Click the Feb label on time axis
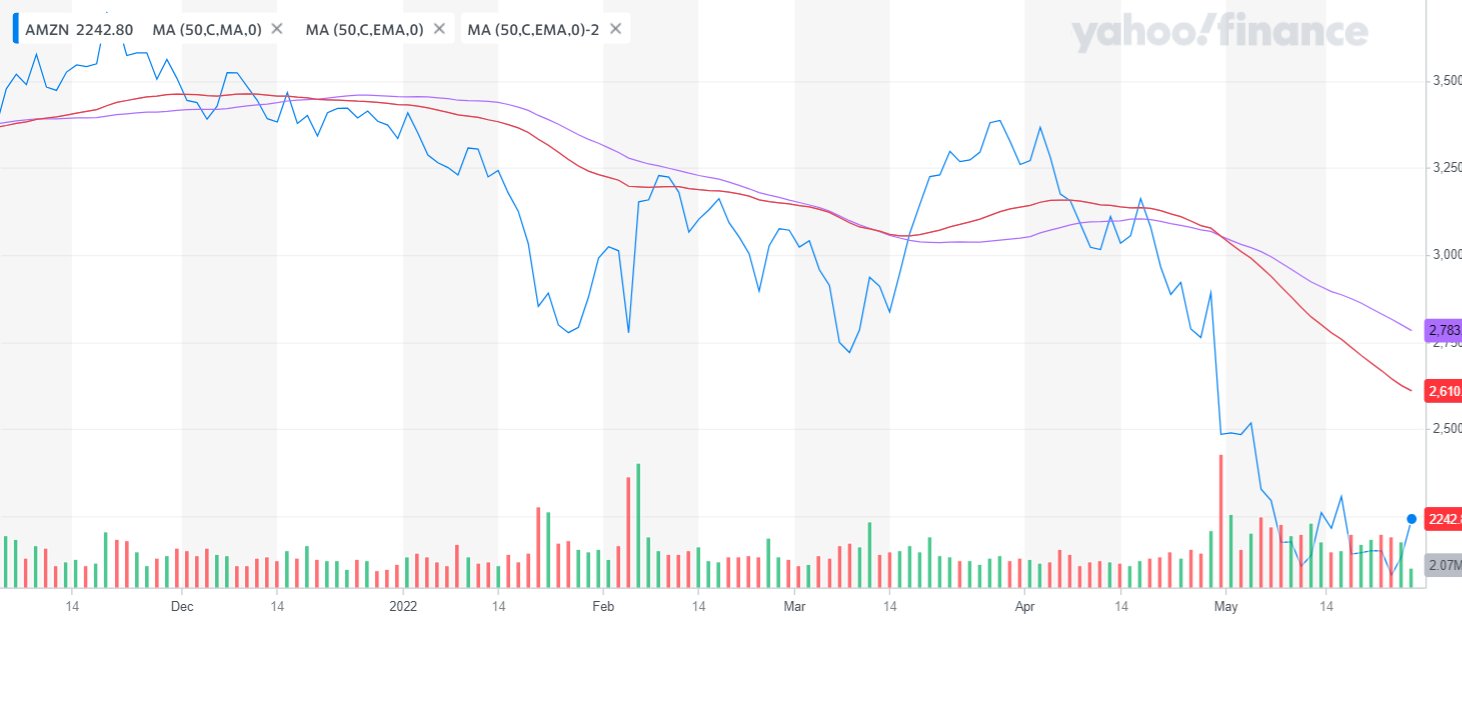The height and width of the screenshot is (708, 1462). (x=602, y=606)
